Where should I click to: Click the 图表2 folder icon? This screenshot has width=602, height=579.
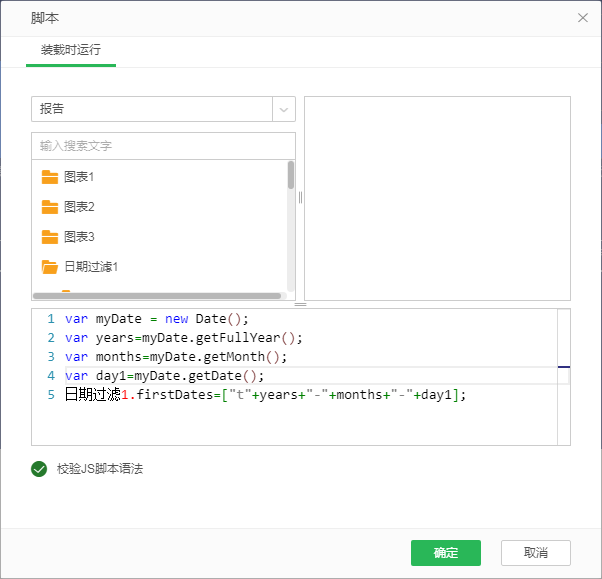point(50,207)
